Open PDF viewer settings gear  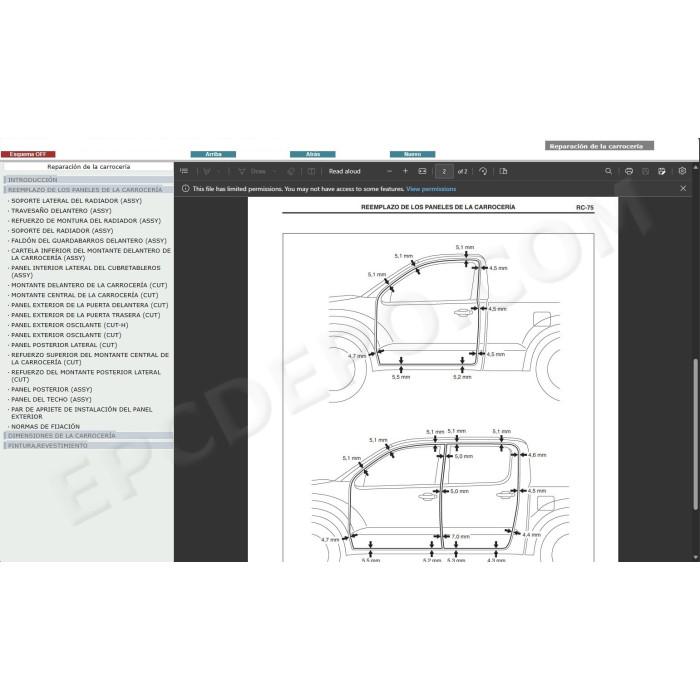click(682, 171)
